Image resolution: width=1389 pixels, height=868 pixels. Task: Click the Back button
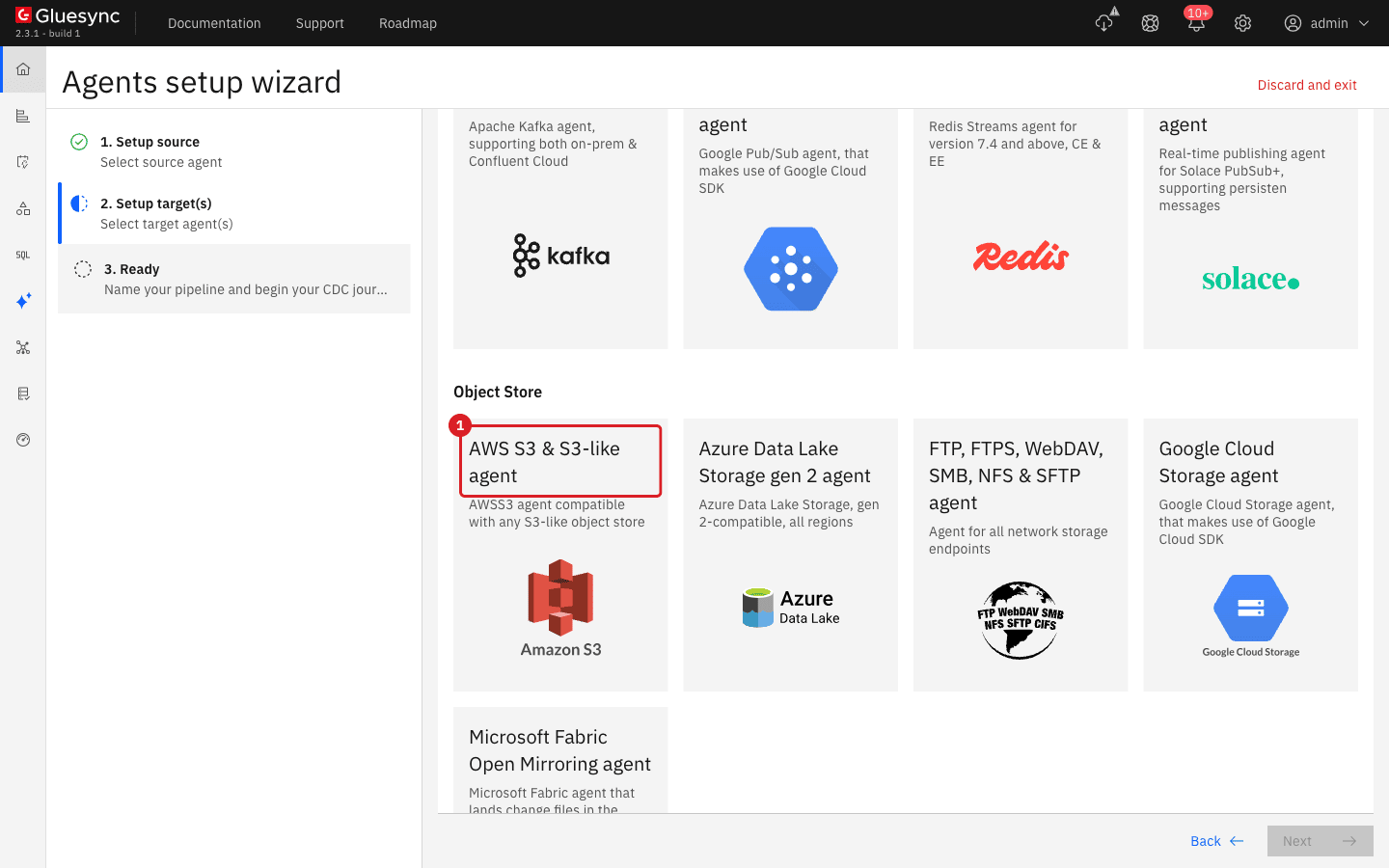coord(1217,841)
